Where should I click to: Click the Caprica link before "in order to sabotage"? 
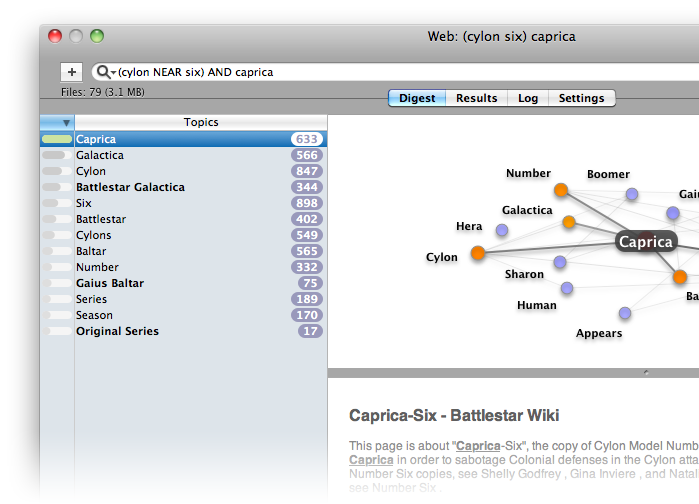click(x=371, y=460)
